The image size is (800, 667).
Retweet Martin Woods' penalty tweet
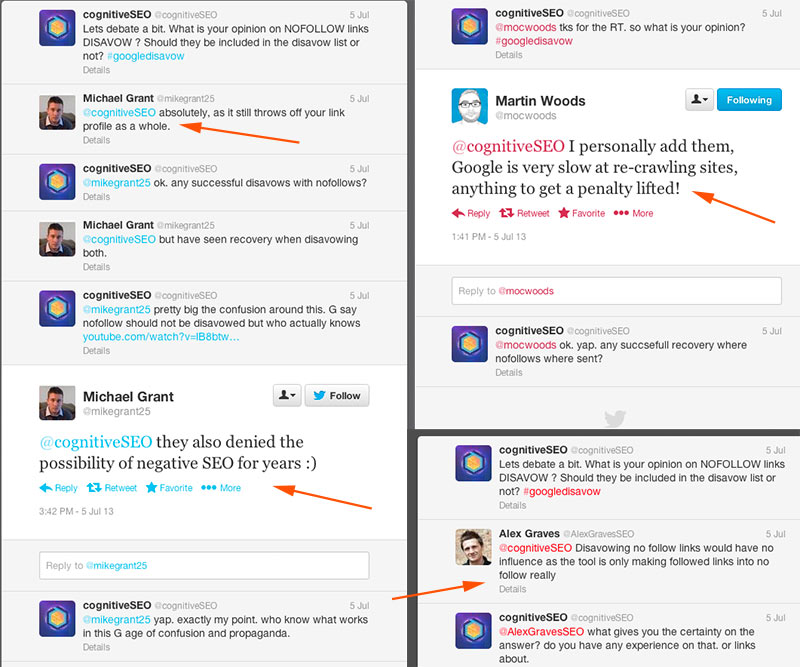tap(524, 213)
